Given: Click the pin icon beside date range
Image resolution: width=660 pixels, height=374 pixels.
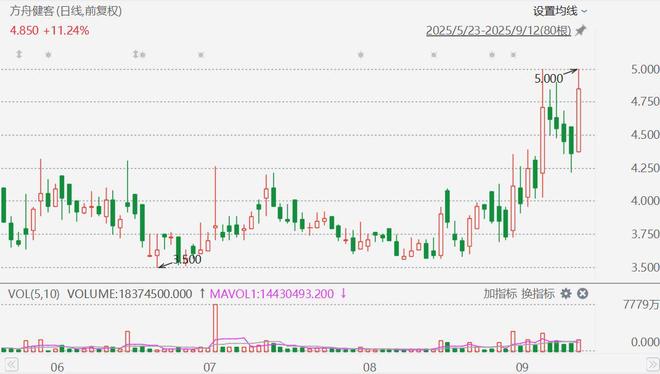Looking at the screenshot, I should [x=581, y=30].
